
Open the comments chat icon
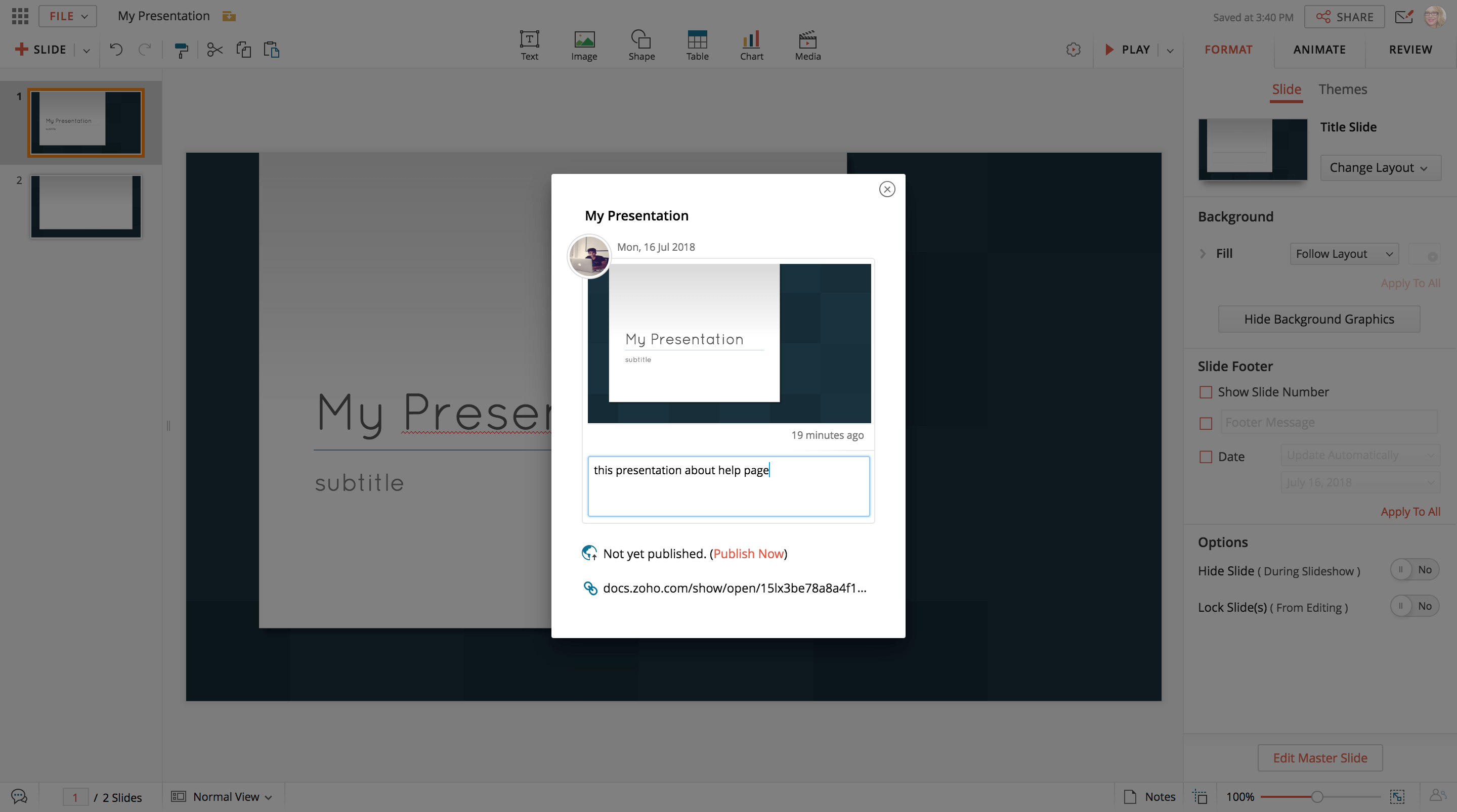pos(19,796)
